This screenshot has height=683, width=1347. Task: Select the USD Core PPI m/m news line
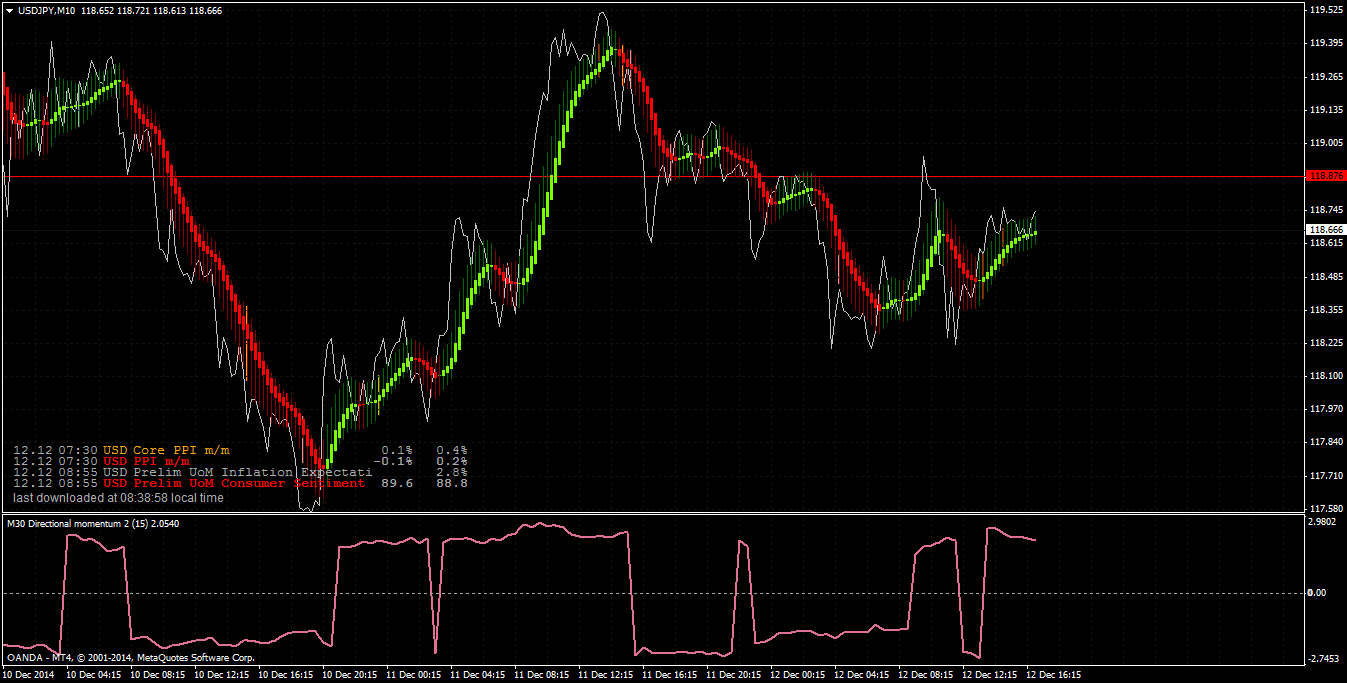pos(240,450)
